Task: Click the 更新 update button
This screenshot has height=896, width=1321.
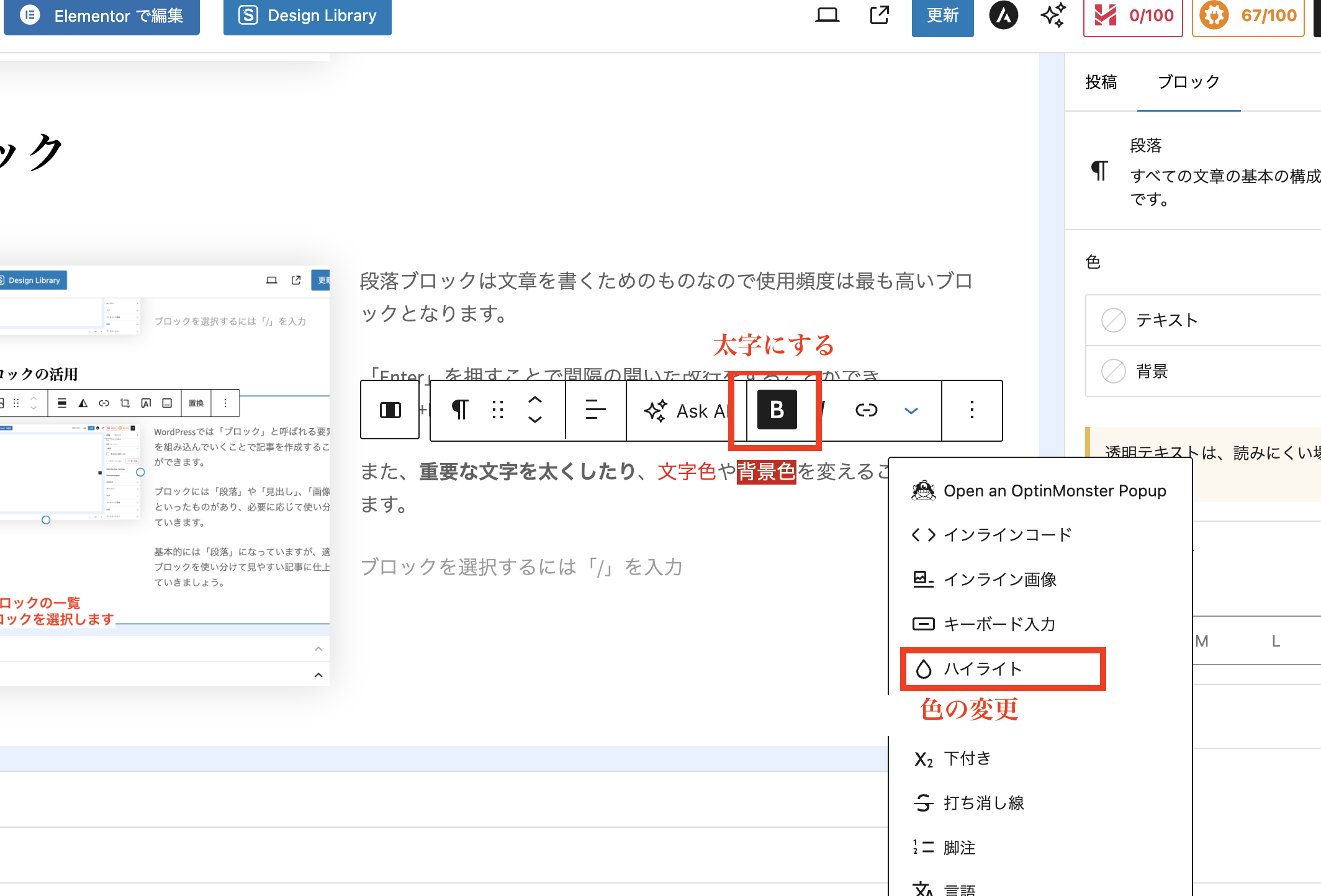Action: point(942,16)
